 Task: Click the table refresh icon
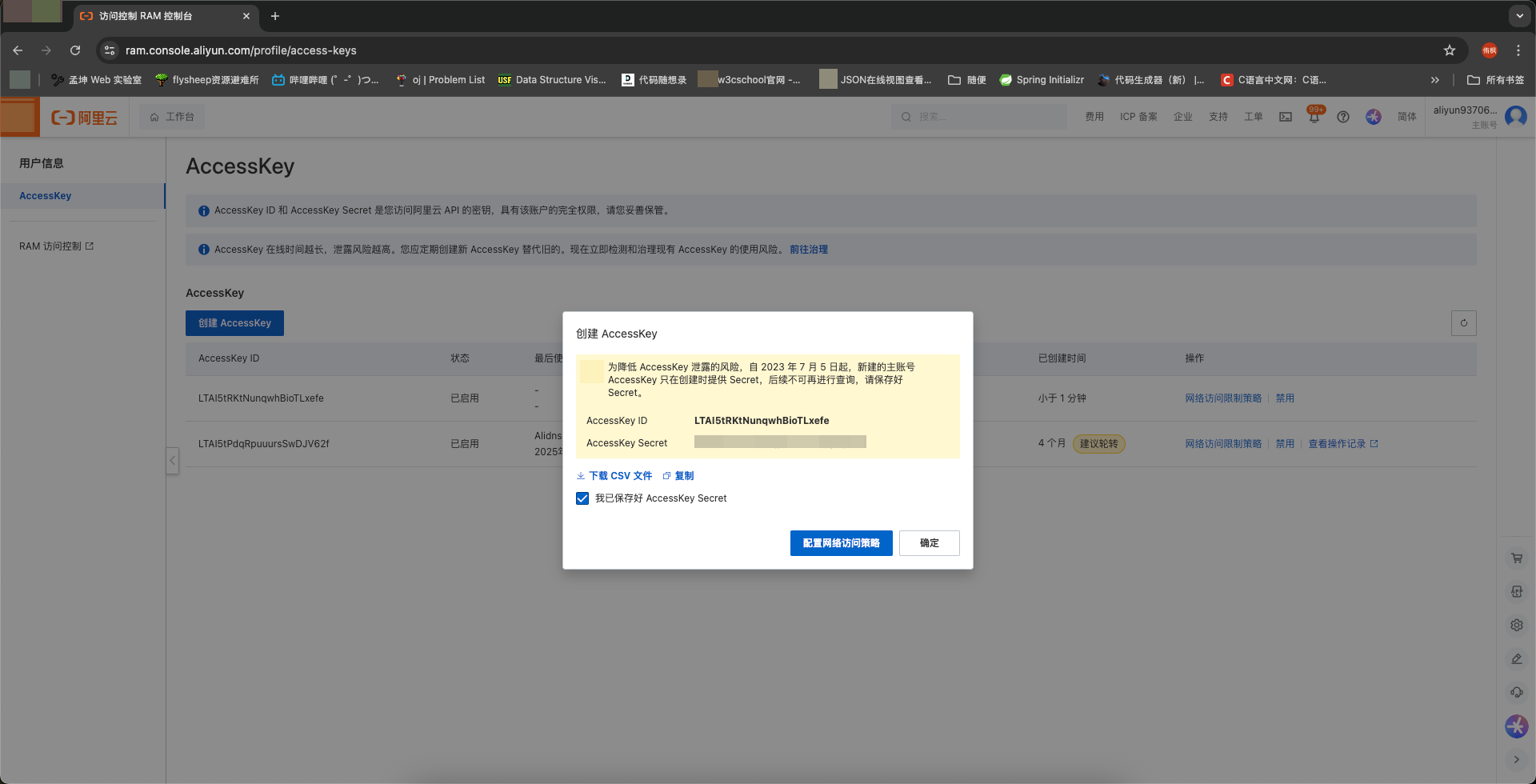tap(1463, 323)
